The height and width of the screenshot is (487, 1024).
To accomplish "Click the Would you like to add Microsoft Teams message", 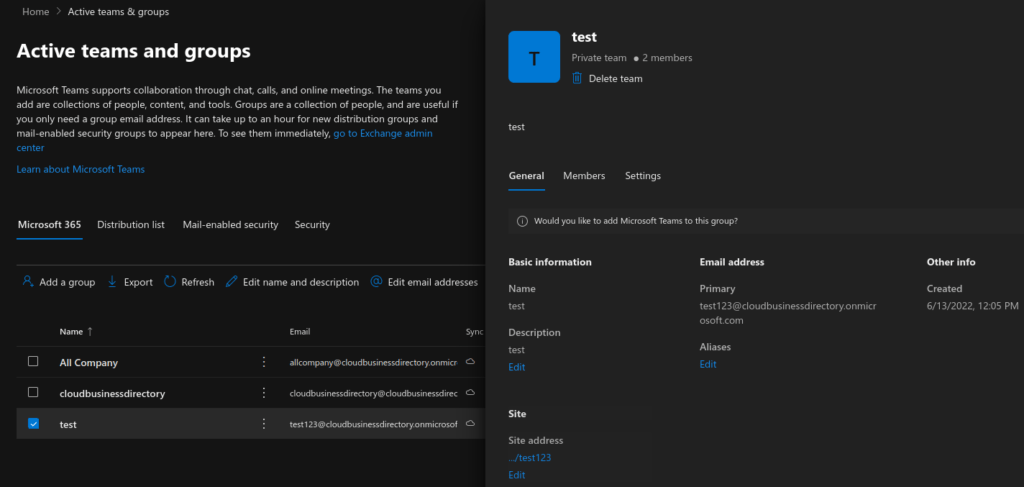I will [x=636, y=221].
